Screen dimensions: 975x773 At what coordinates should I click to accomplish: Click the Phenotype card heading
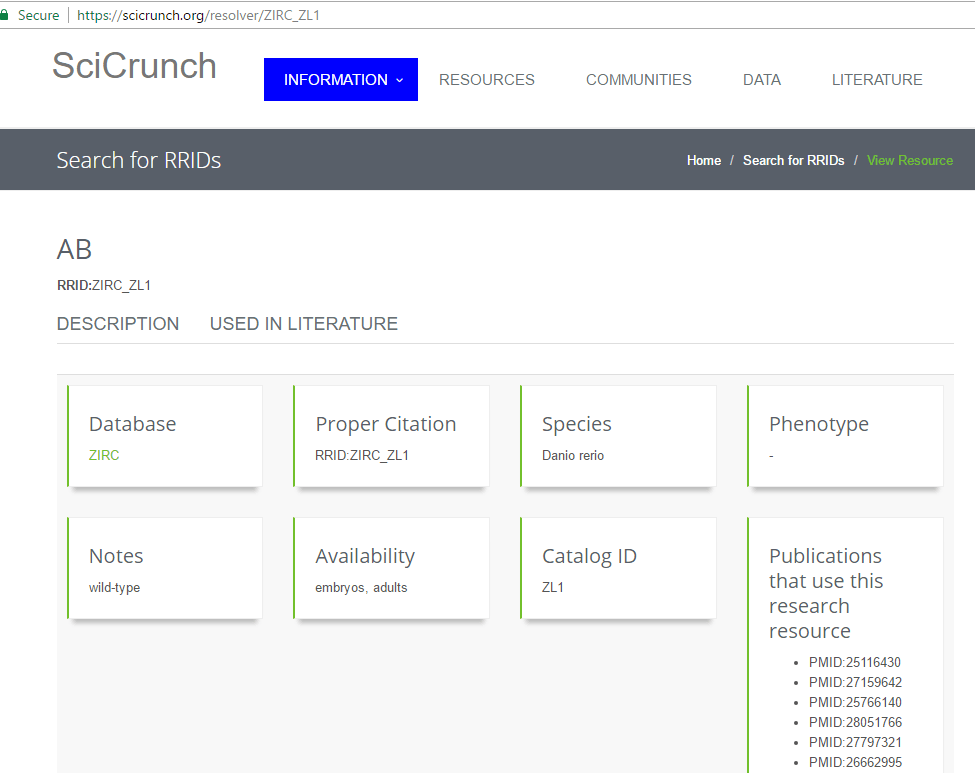819,424
